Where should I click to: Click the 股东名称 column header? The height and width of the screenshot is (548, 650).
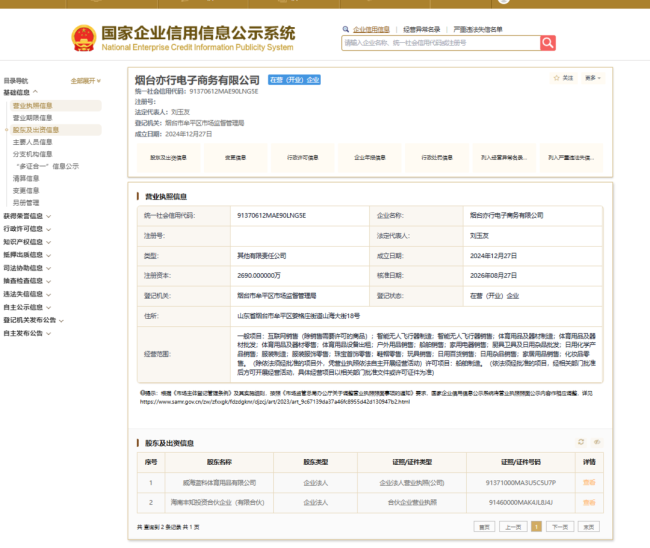219,462
